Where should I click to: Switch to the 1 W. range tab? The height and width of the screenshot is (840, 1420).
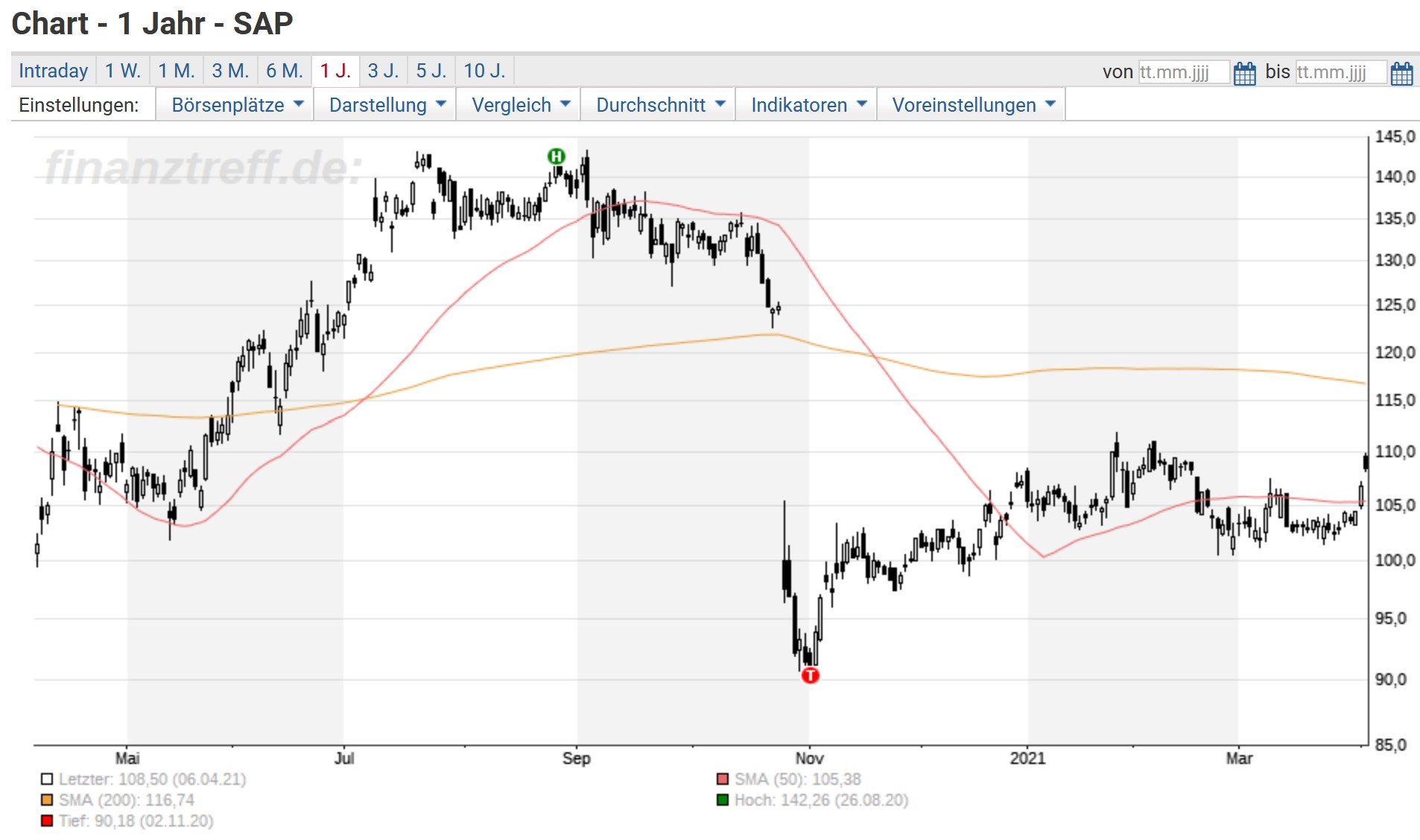[123, 71]
